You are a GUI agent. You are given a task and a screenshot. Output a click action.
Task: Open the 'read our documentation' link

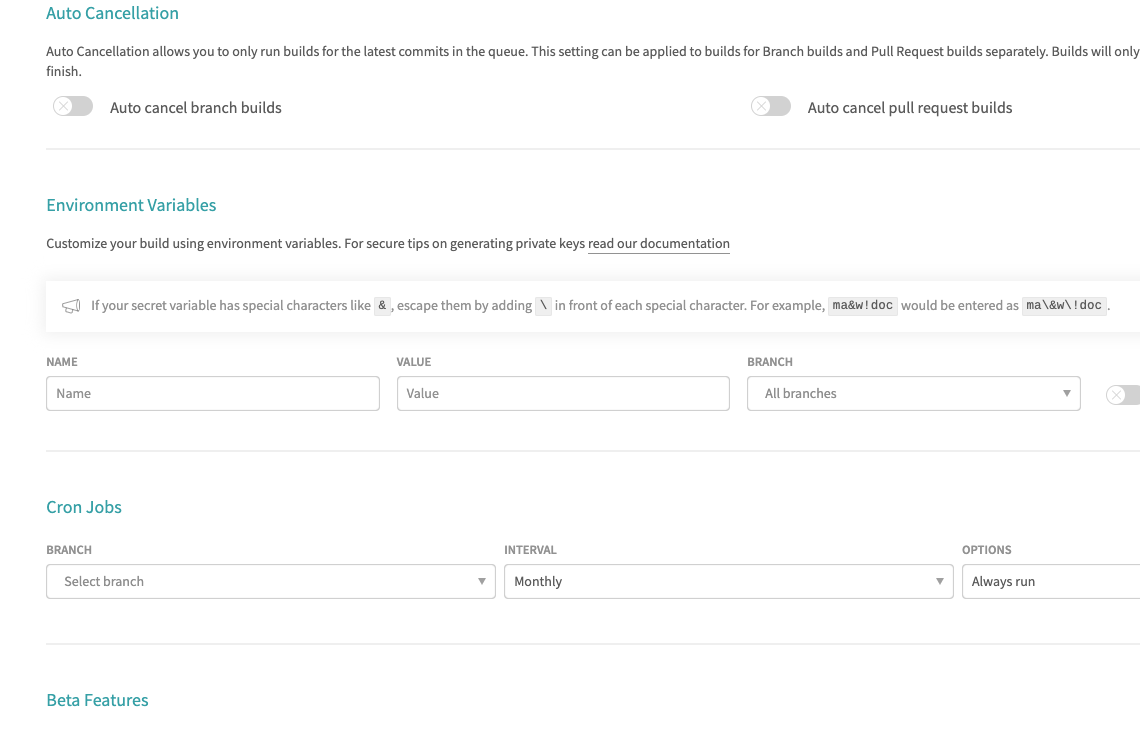coord(659,244)
